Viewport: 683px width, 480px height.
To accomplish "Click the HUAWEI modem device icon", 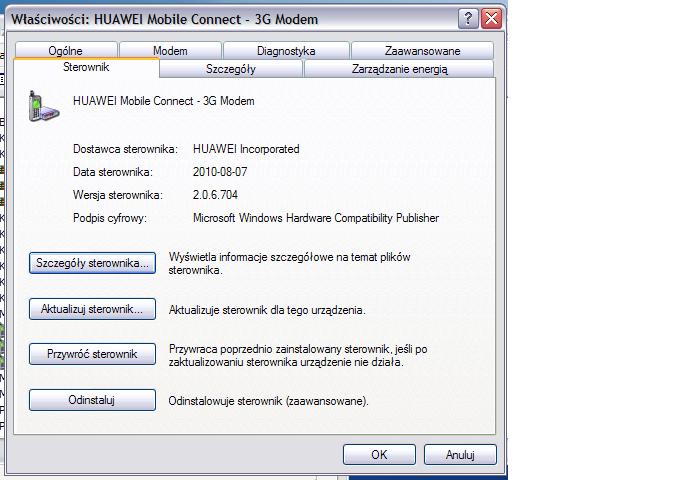I will 42,106.
